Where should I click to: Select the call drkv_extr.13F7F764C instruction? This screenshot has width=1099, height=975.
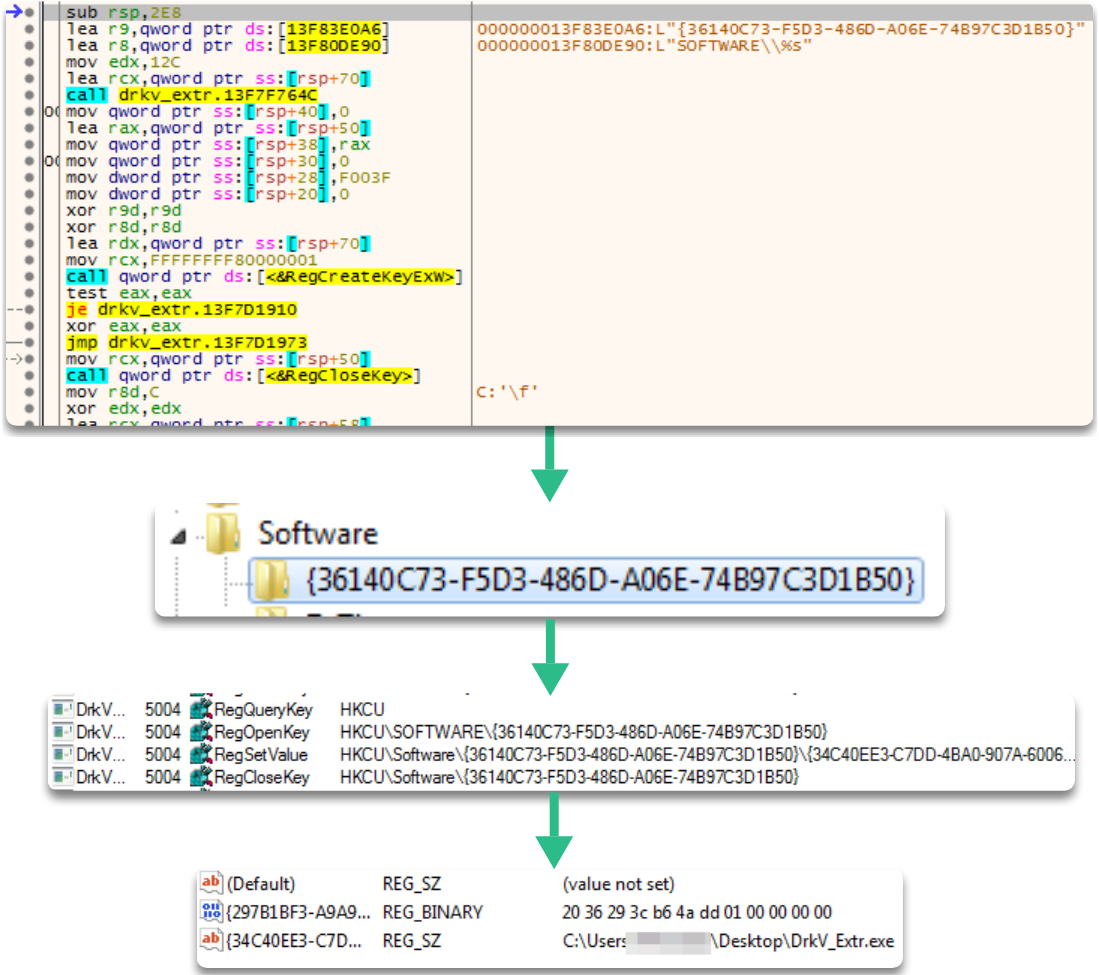pyautogui.click(x=192, y=95)
